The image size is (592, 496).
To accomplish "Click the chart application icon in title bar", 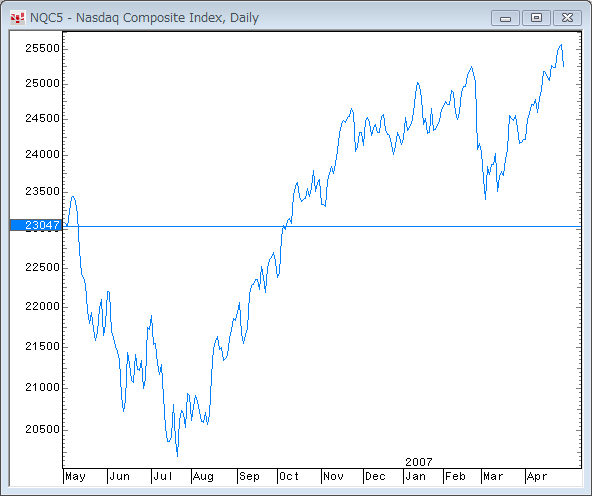I will (17, 18).
